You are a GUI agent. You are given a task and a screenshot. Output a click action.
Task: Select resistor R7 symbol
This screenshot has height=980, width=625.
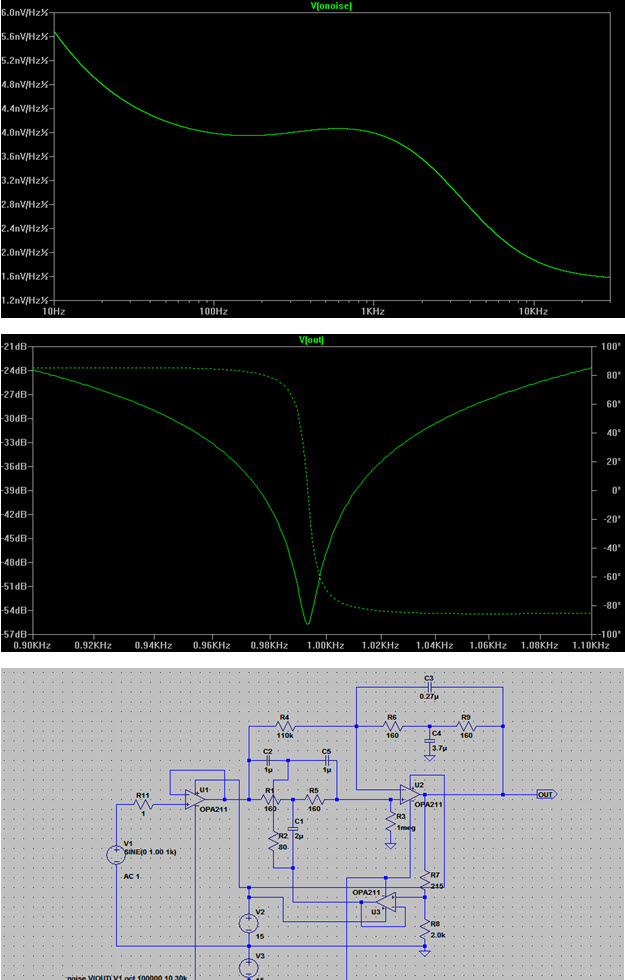click(424, 882)
